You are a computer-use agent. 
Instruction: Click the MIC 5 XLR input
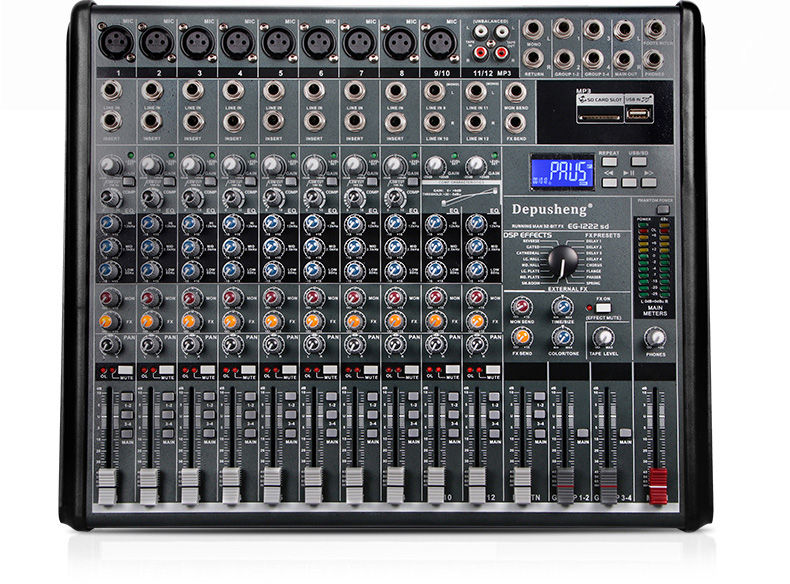point(279,43)
